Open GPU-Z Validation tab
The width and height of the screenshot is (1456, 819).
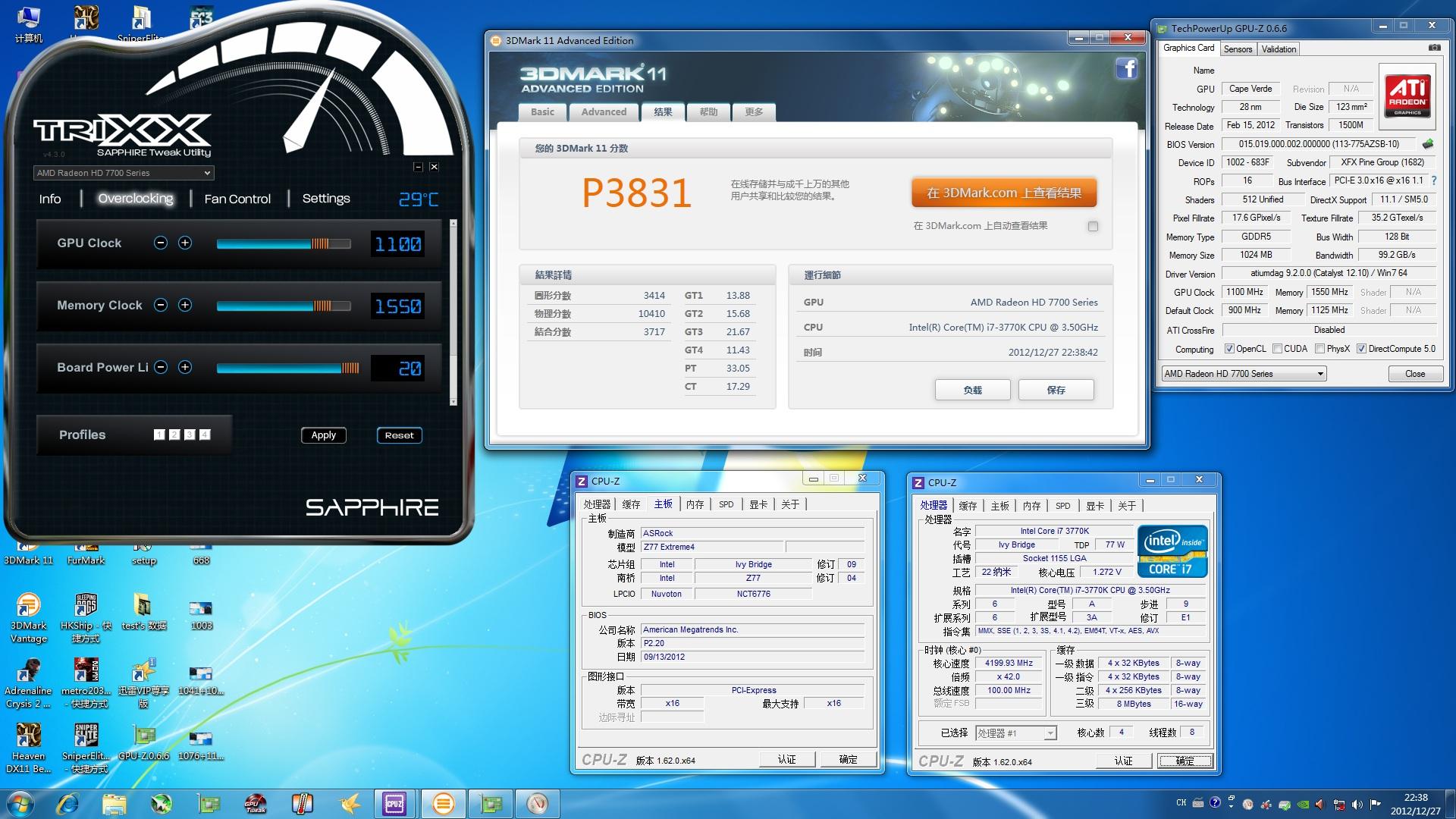(1279, 49)
